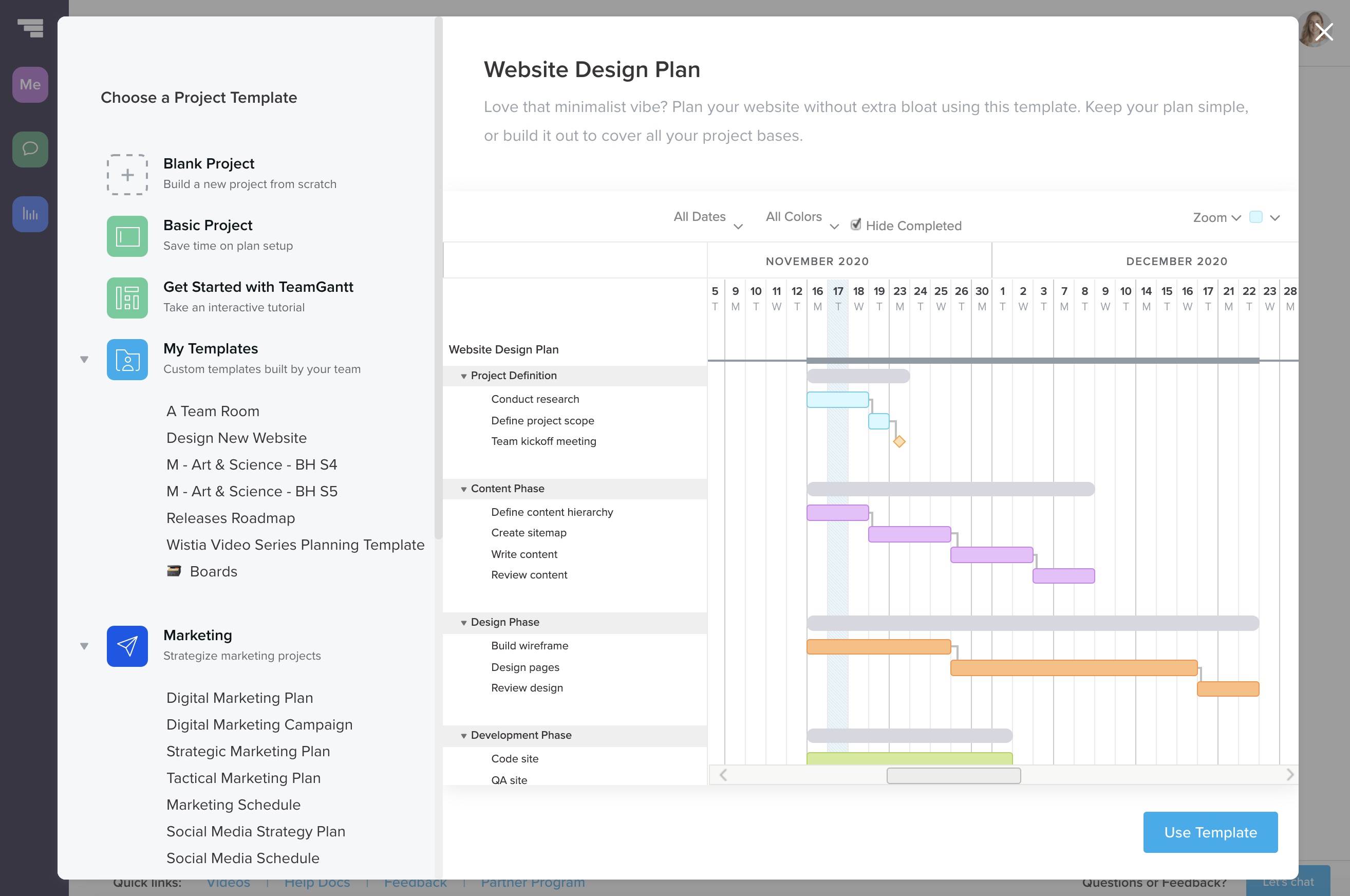Click the My Templates folder icon
The height and width of the screenshot is (896, 1350).
[127, 360]
